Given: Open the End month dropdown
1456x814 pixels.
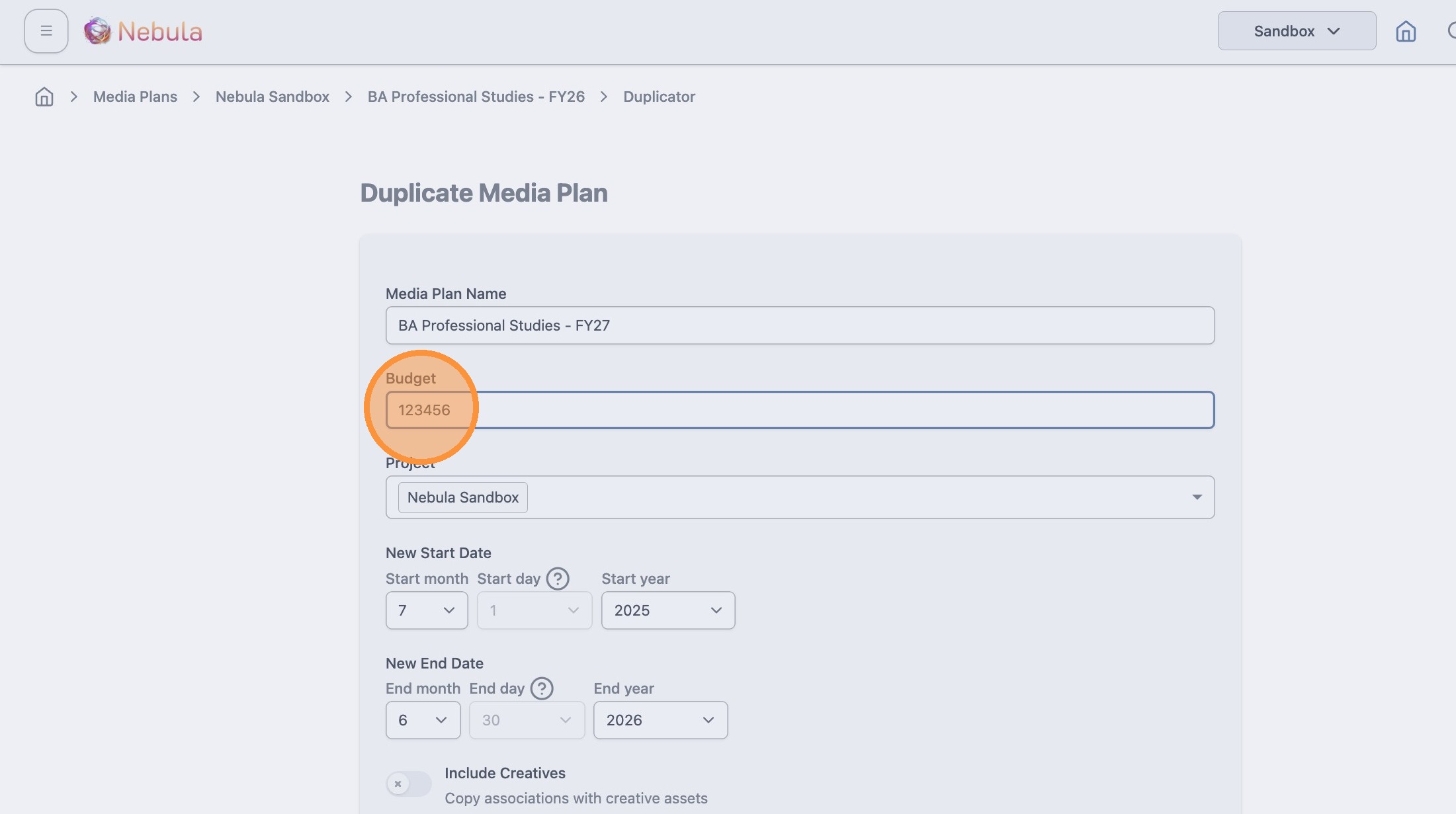Looking at the screenshot, I should point(423,720).
